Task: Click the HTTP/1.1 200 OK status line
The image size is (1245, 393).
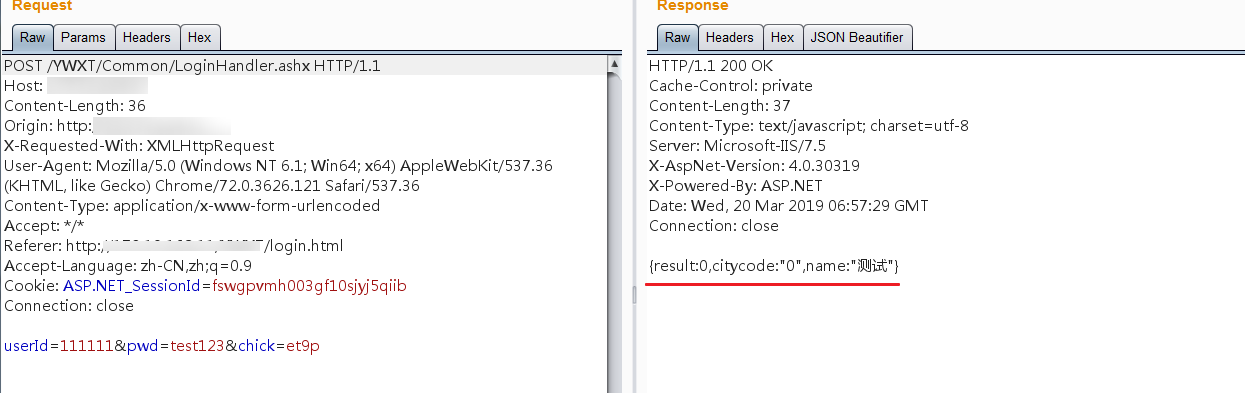Action: pos(711,66)
